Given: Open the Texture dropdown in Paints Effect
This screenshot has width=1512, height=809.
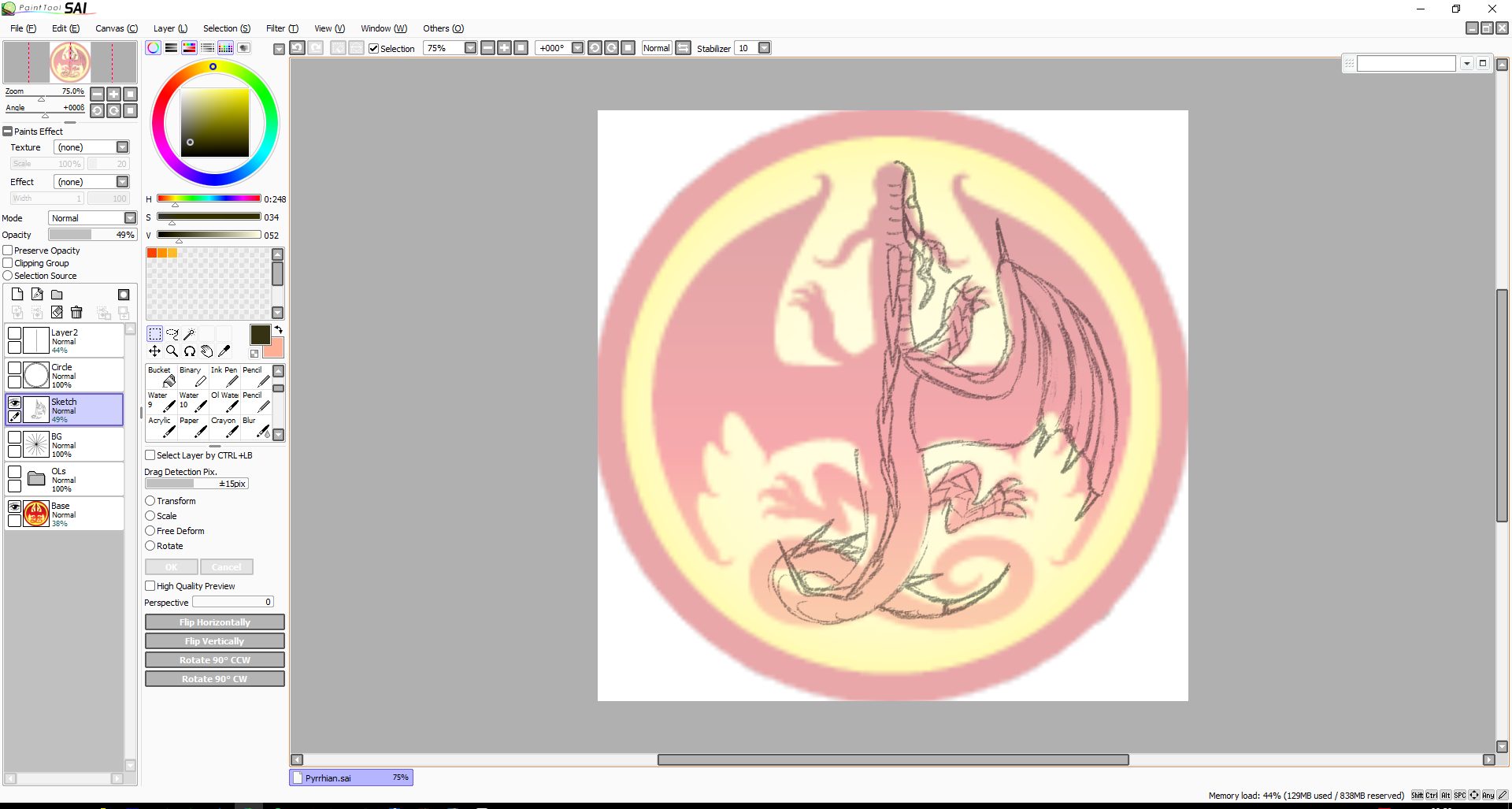Looking at the screenshot, I should 122,147.
